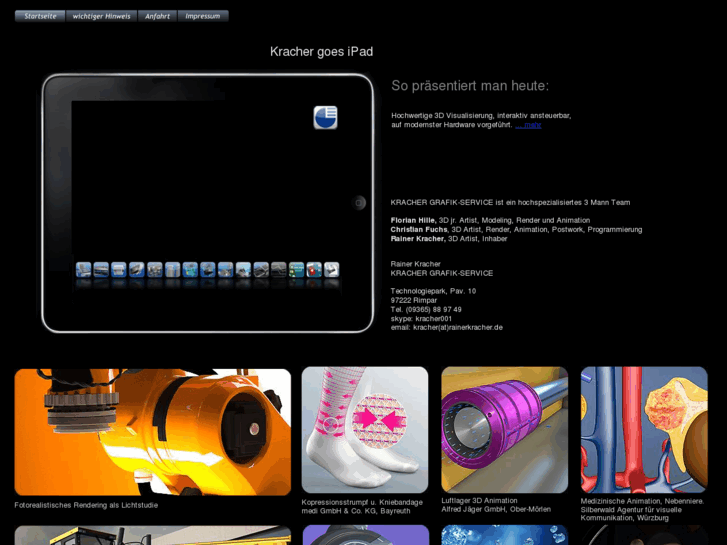Click the name 'Florian Hille,'

414,220
